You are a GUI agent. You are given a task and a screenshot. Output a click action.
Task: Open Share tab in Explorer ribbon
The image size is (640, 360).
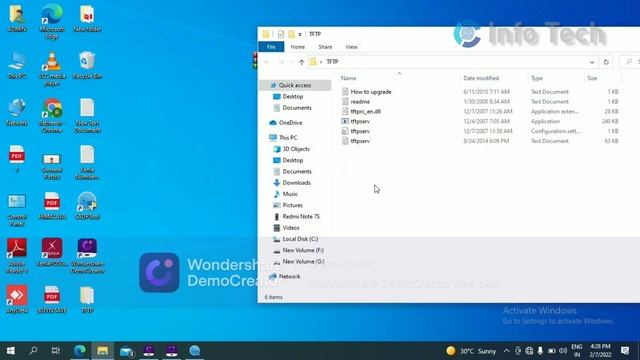point(325,47)
